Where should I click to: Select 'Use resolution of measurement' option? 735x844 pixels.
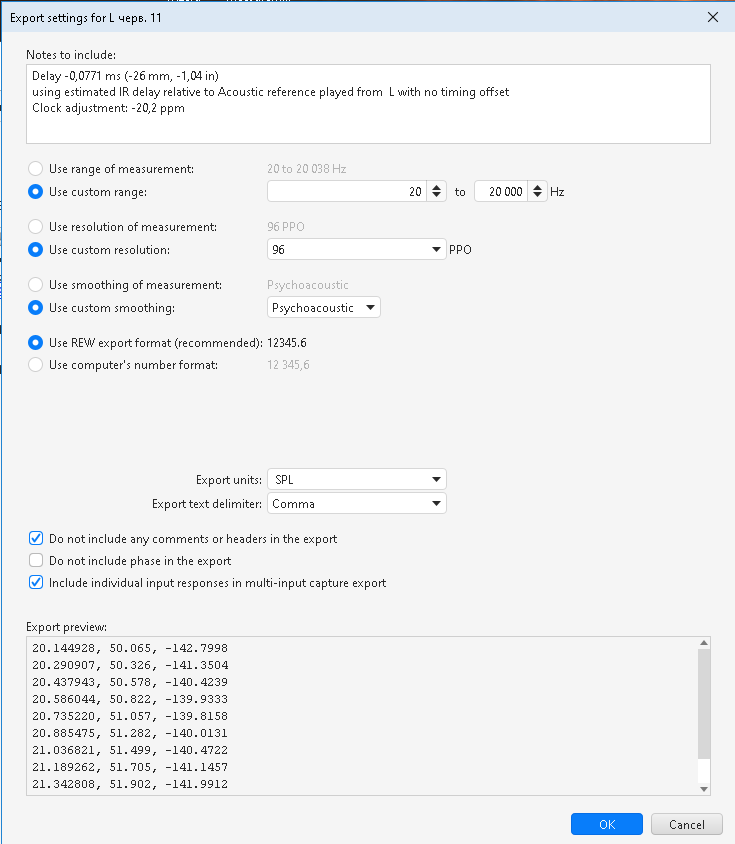click(x=37, y=227)
